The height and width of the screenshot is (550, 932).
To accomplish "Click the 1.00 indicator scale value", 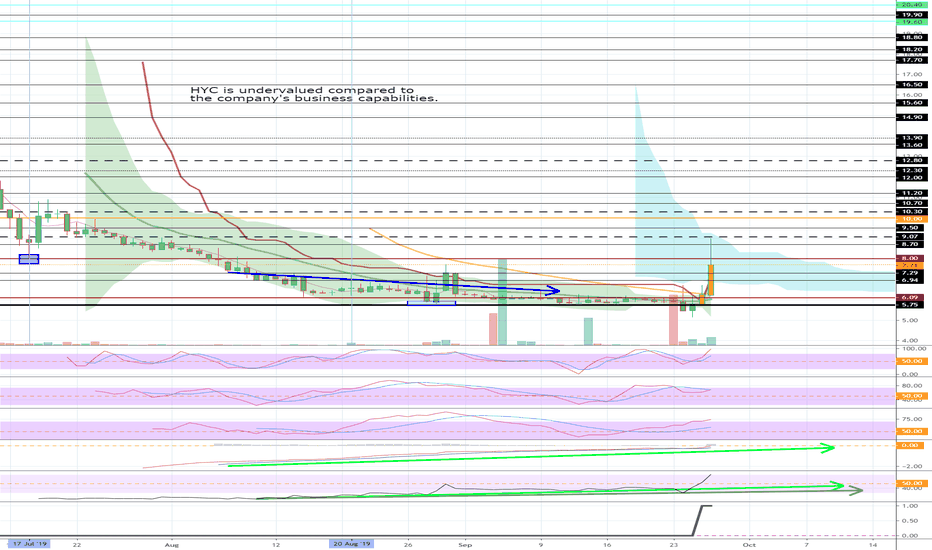I will [912, 506].
